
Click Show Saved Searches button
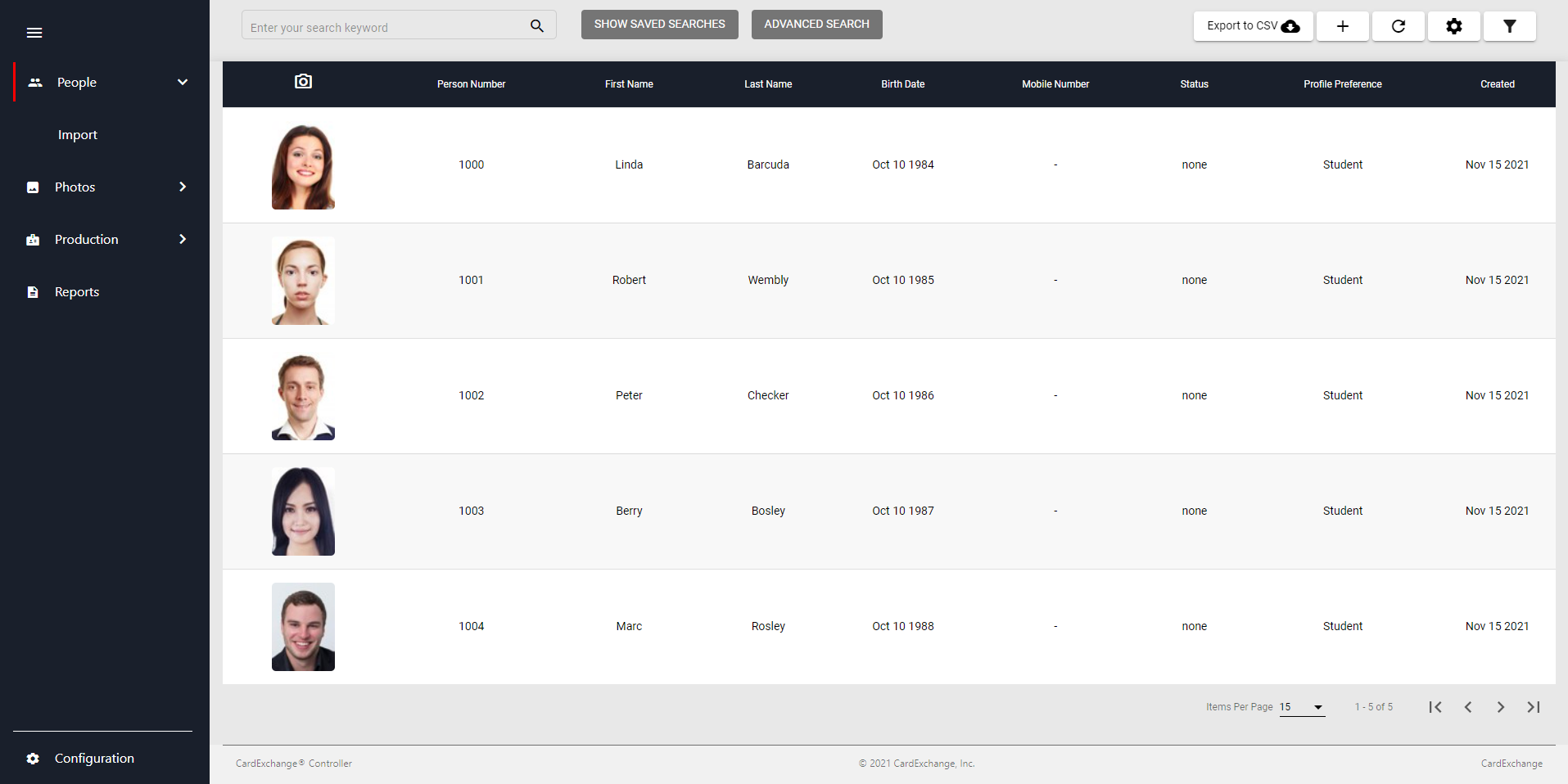[x=659, y=25]
